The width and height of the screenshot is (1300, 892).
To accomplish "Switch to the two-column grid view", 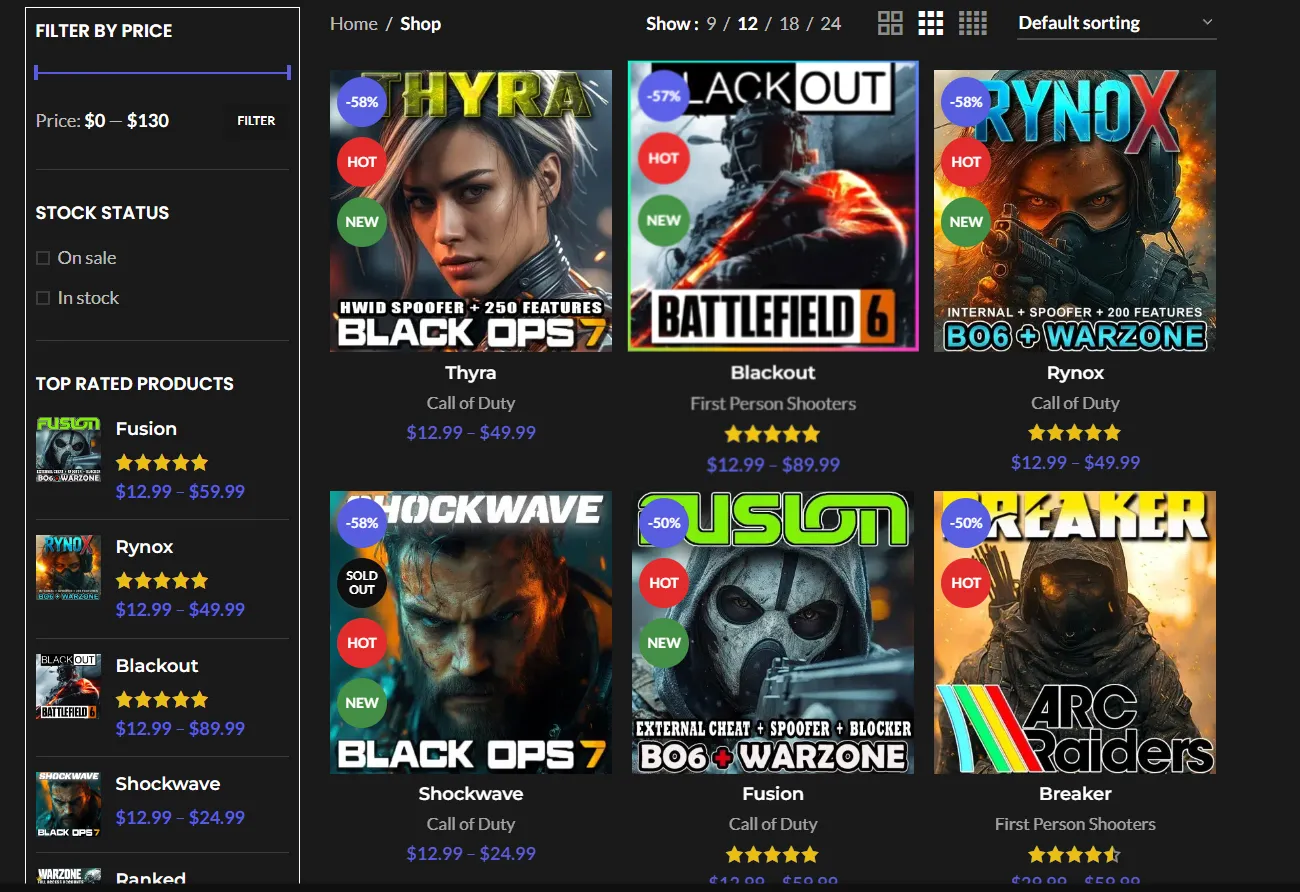I will [x=890, y=23].
